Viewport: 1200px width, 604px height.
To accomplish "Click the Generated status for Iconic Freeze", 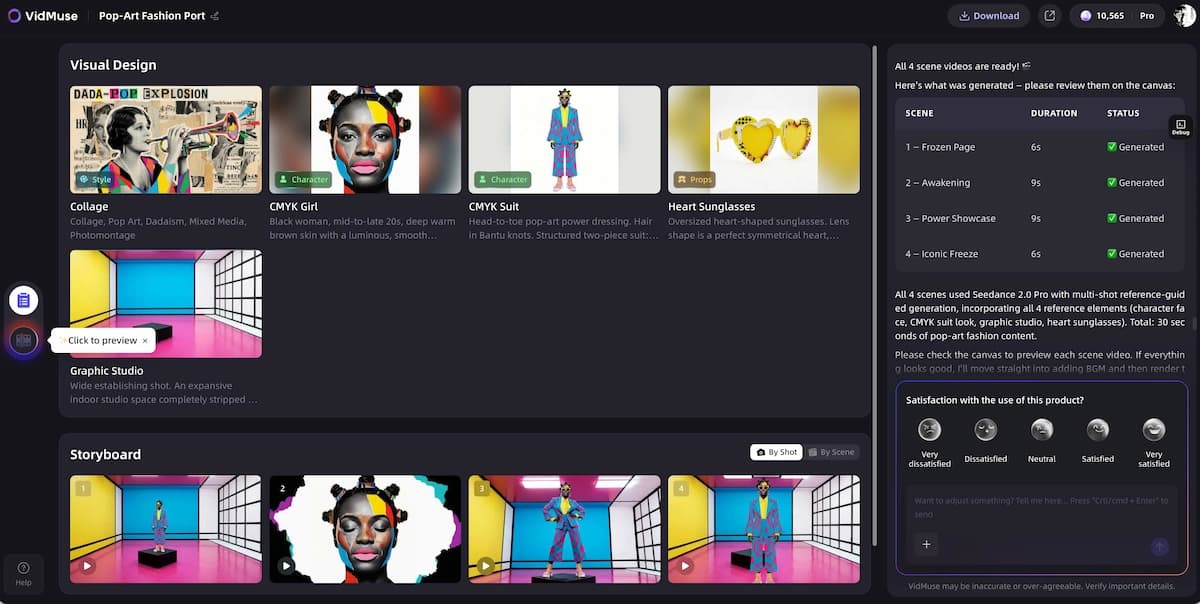I will pos(1136,254).
